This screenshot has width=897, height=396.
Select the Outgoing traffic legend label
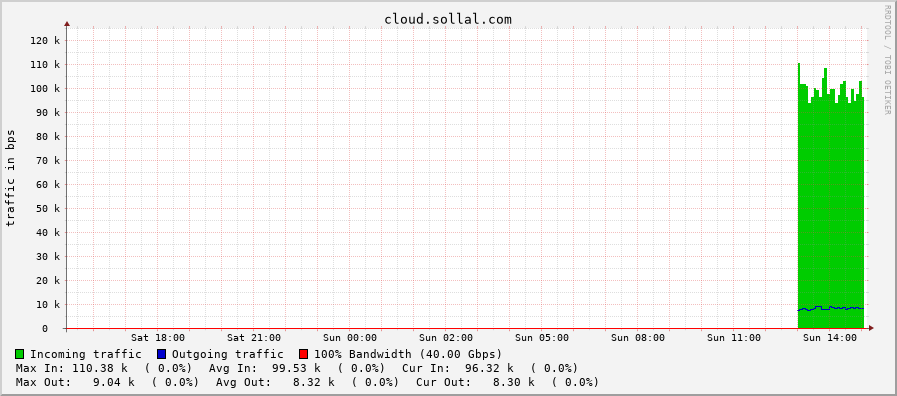point(228,354)
